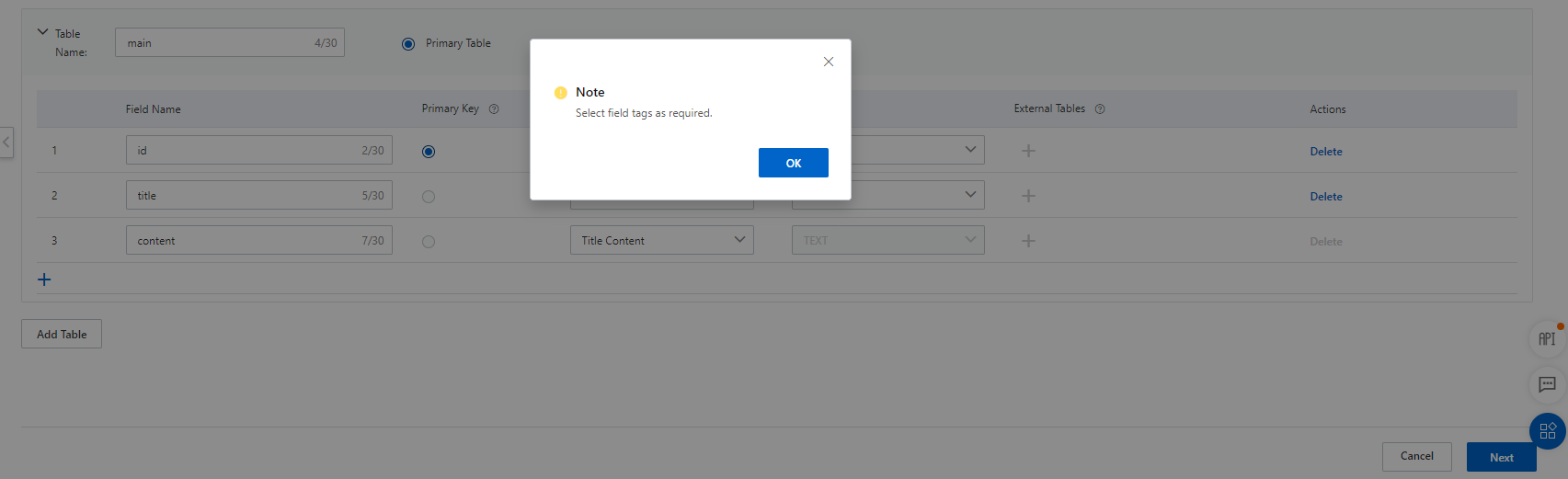Click the Add Table button

click(62, 335)
